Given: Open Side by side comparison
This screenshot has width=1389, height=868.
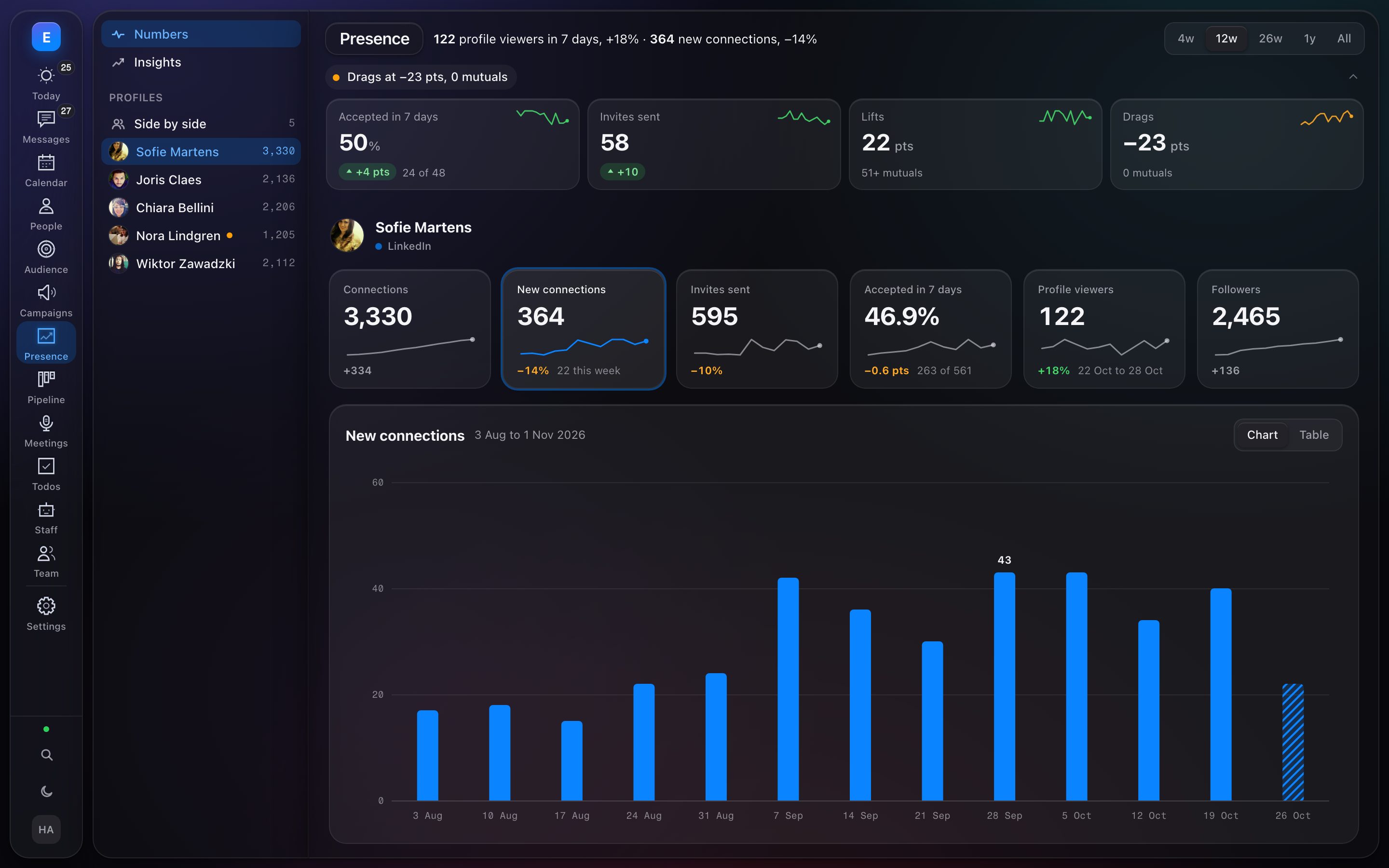Looking at the screenshot, I should pyautogui.click(x=201, y=123).
